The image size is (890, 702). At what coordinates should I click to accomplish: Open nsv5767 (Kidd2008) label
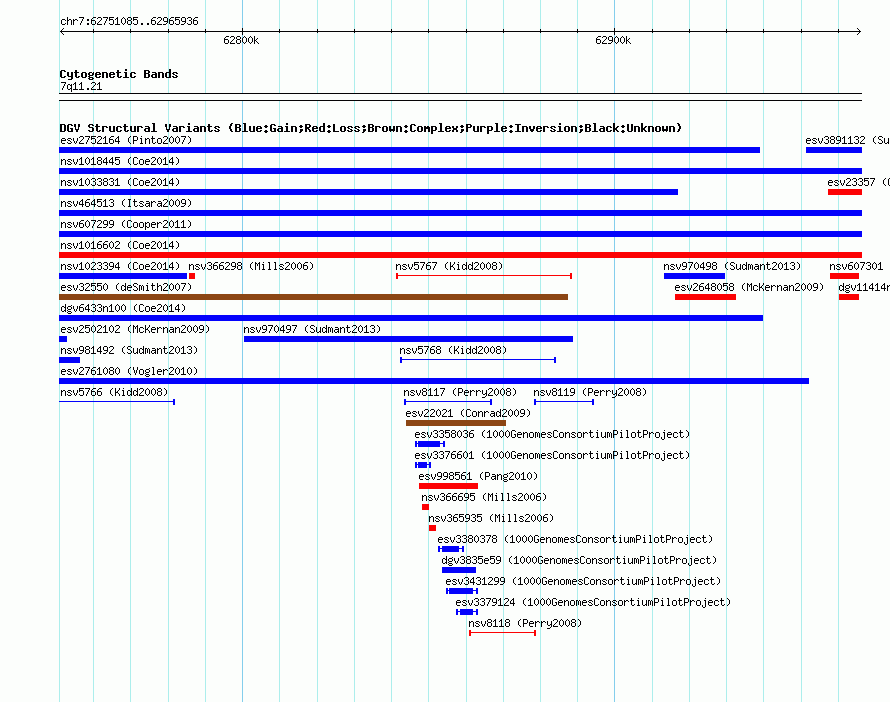pyautogui.click(x=449, y=266)
